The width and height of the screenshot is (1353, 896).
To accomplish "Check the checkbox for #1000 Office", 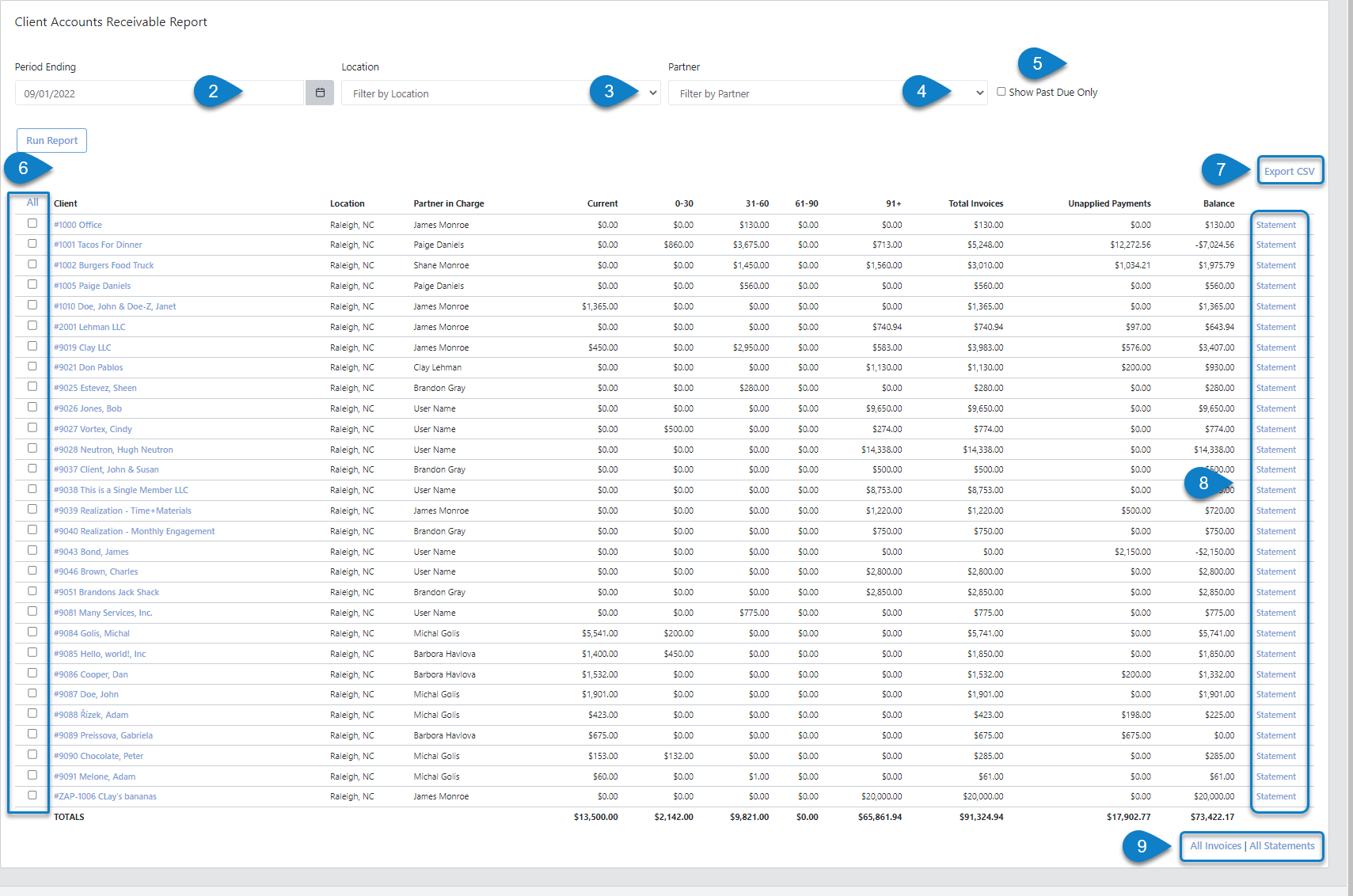I will click(x=32, y=223).
